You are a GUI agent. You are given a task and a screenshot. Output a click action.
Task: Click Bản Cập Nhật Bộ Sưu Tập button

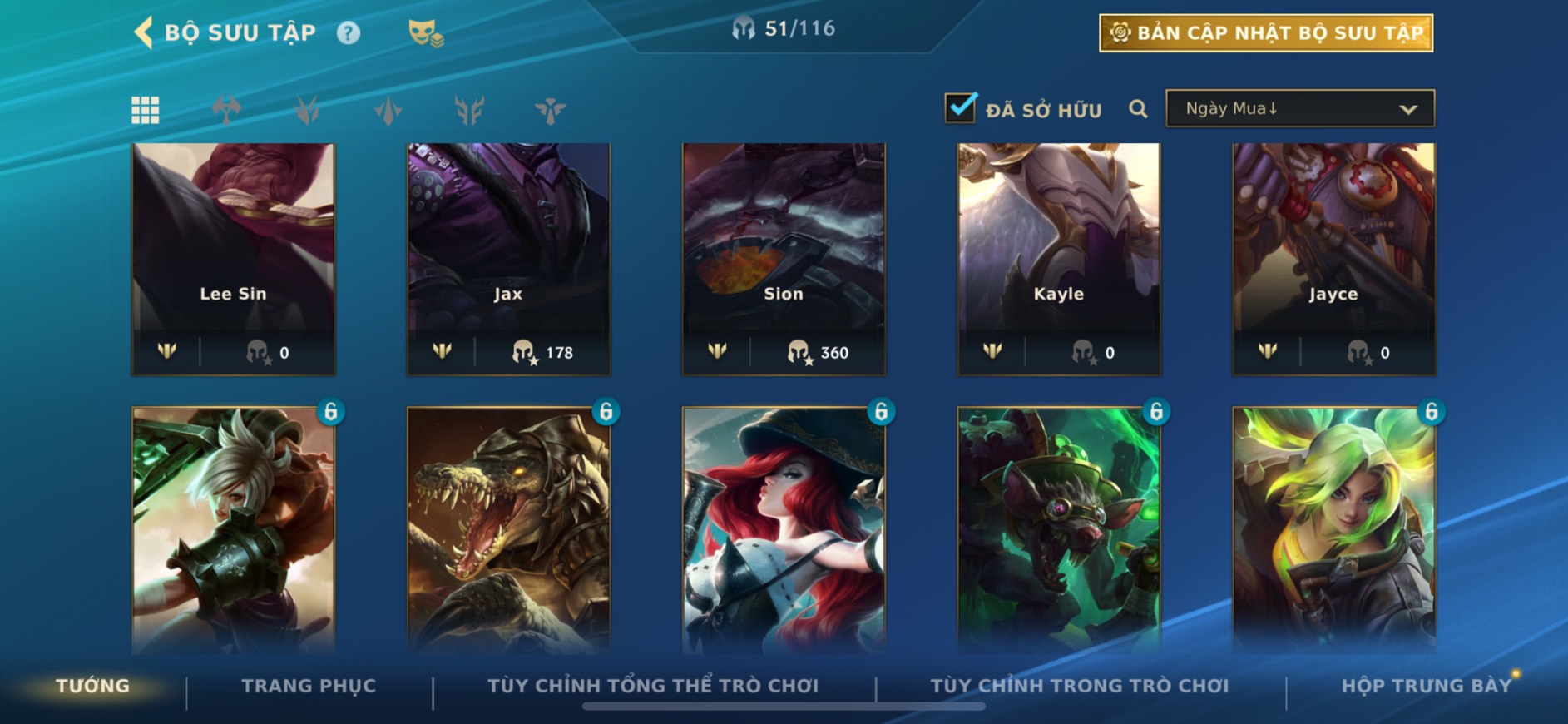coord(1266,33)
